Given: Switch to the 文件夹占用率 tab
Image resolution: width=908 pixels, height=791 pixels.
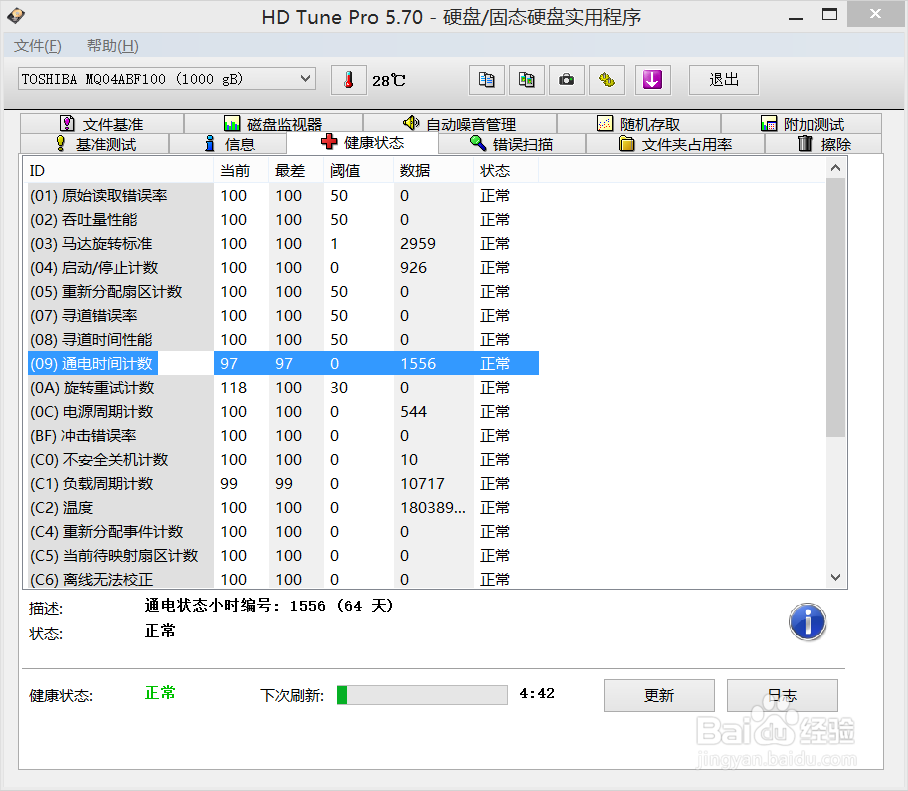Looking at the screenshot, I should point(675,144).
